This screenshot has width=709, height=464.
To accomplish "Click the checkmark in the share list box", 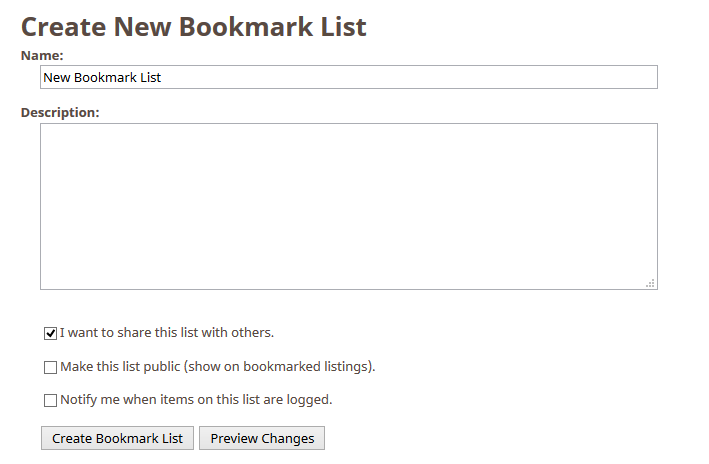I will pos(51,334).
